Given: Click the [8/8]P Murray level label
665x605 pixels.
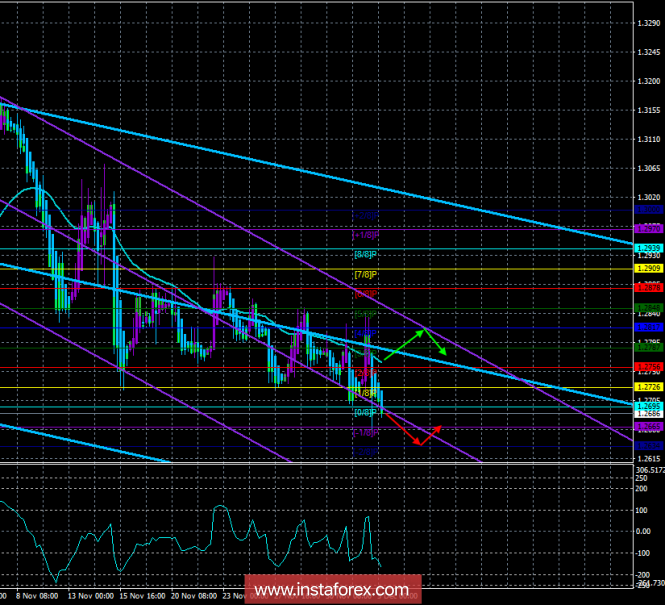Looking at the screenshot, I should click(365, 254).
